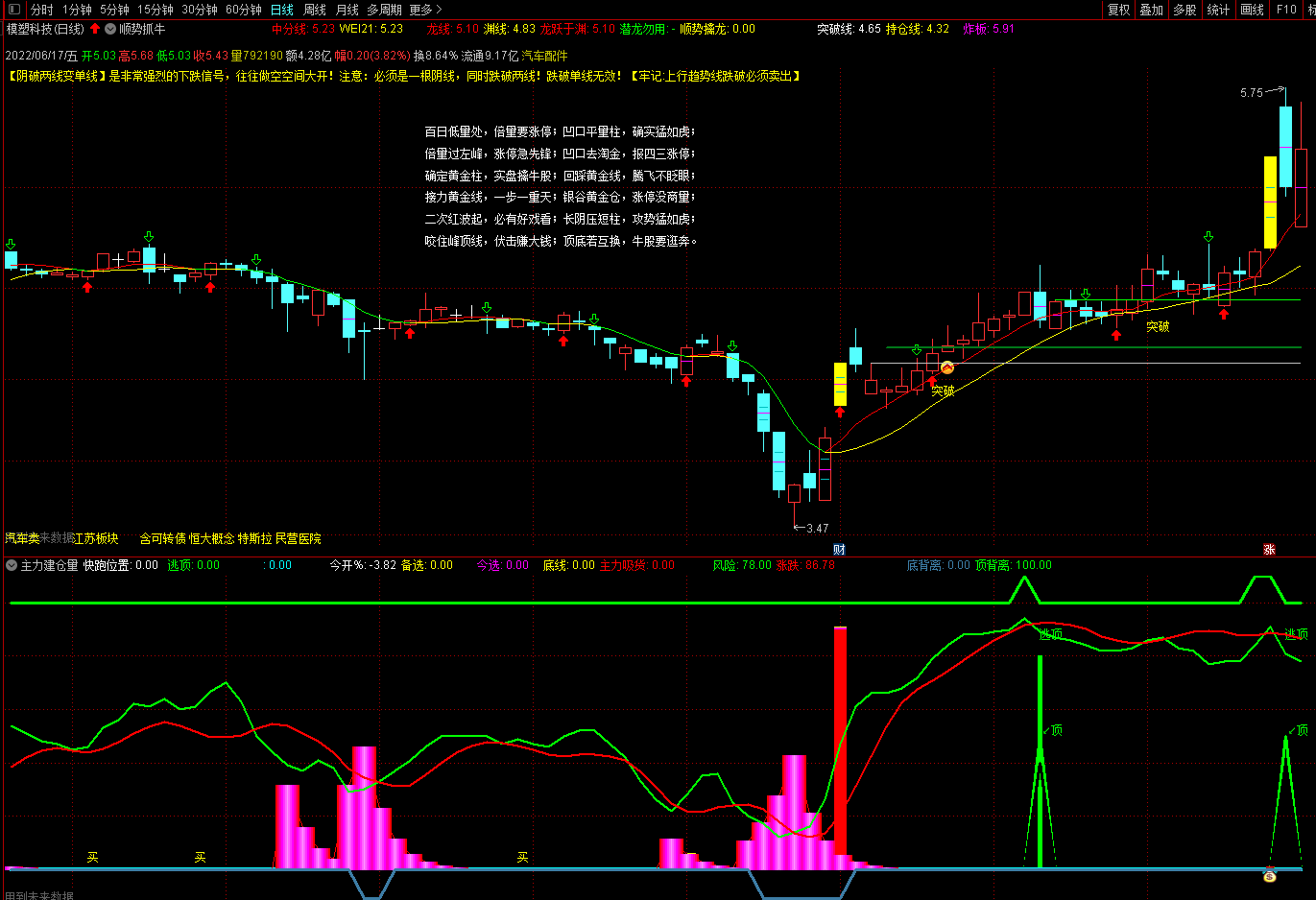The image size is (1316, 900).
Task: Activate the 画线 drawing tool
Action: coord(1253,10)
